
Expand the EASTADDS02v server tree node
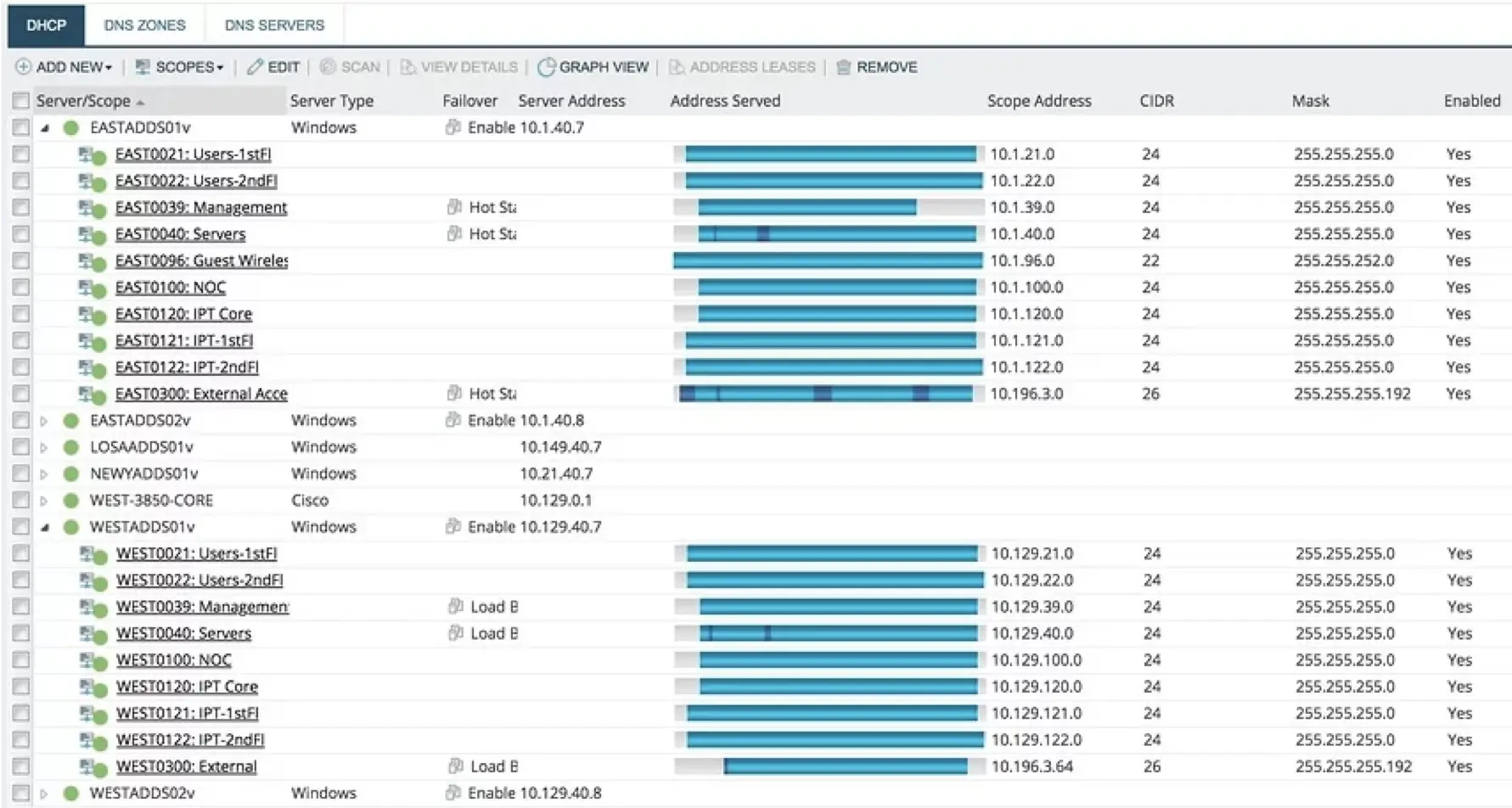(x=43, y=420)
